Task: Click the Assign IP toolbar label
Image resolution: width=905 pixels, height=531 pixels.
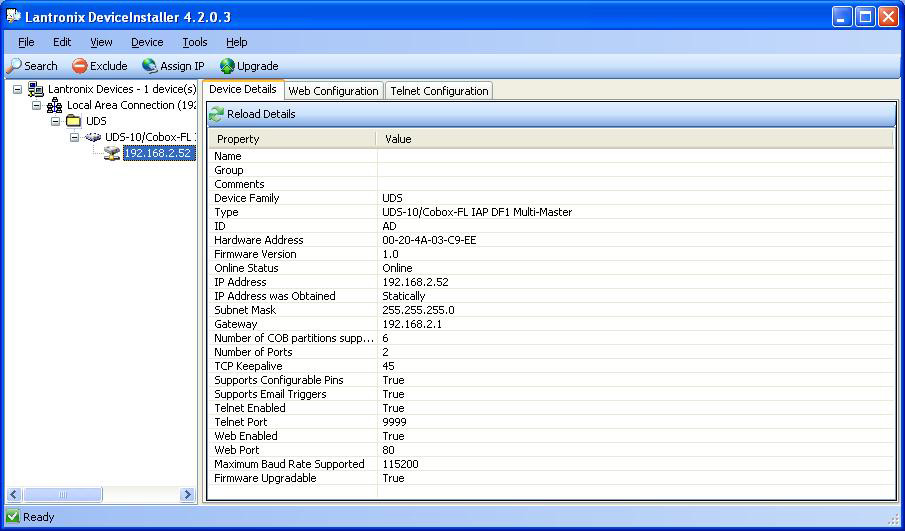Action: (x=182, y=66)
